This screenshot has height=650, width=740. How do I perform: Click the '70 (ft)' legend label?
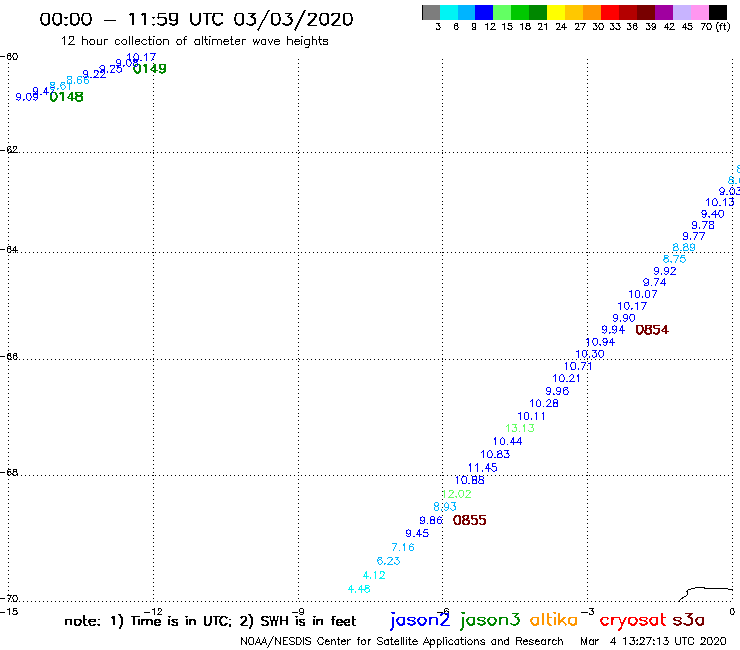(715, 27)
